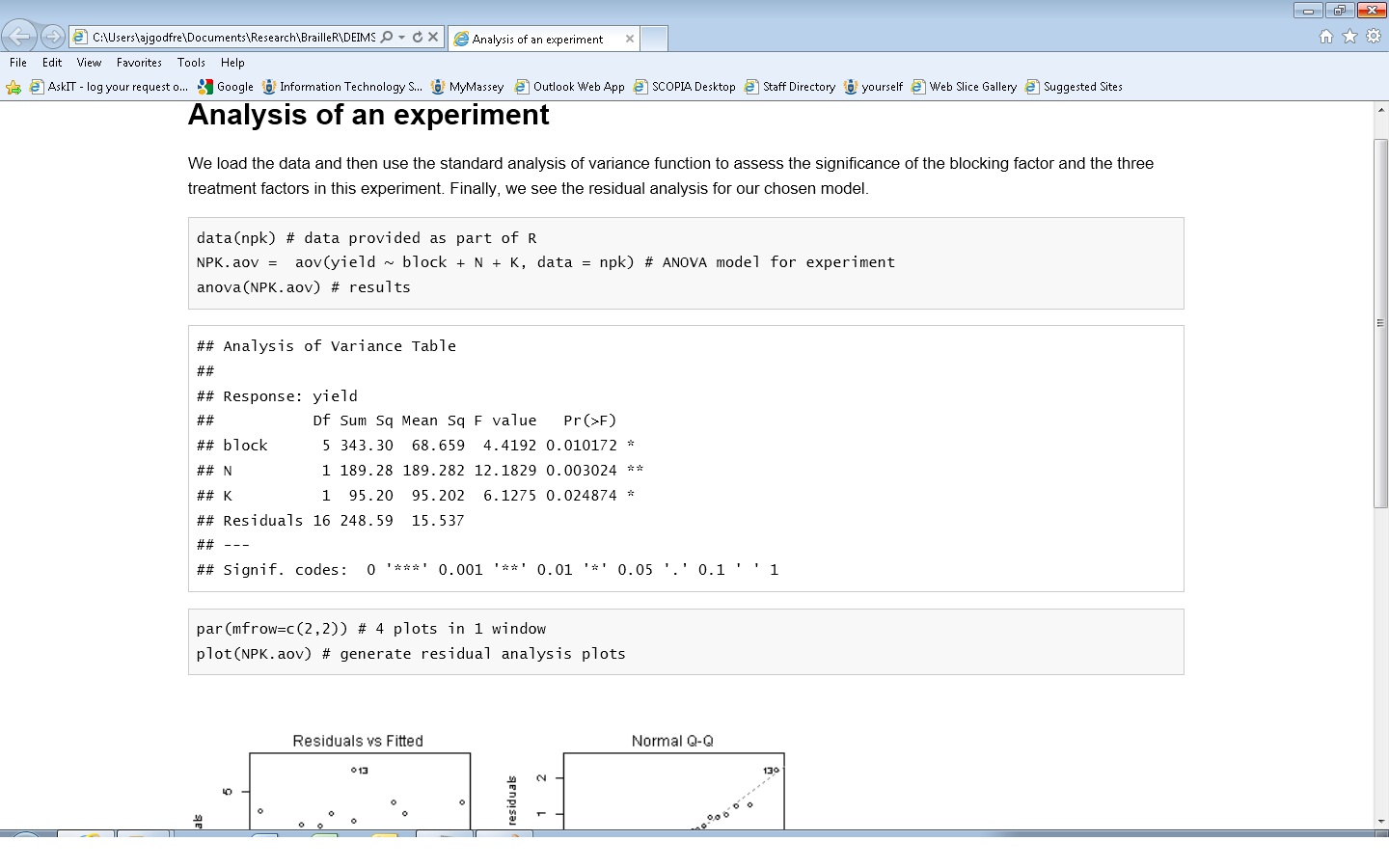Click the browser Forward arrow button
The image size is (1389, 868).
(53, 37)
